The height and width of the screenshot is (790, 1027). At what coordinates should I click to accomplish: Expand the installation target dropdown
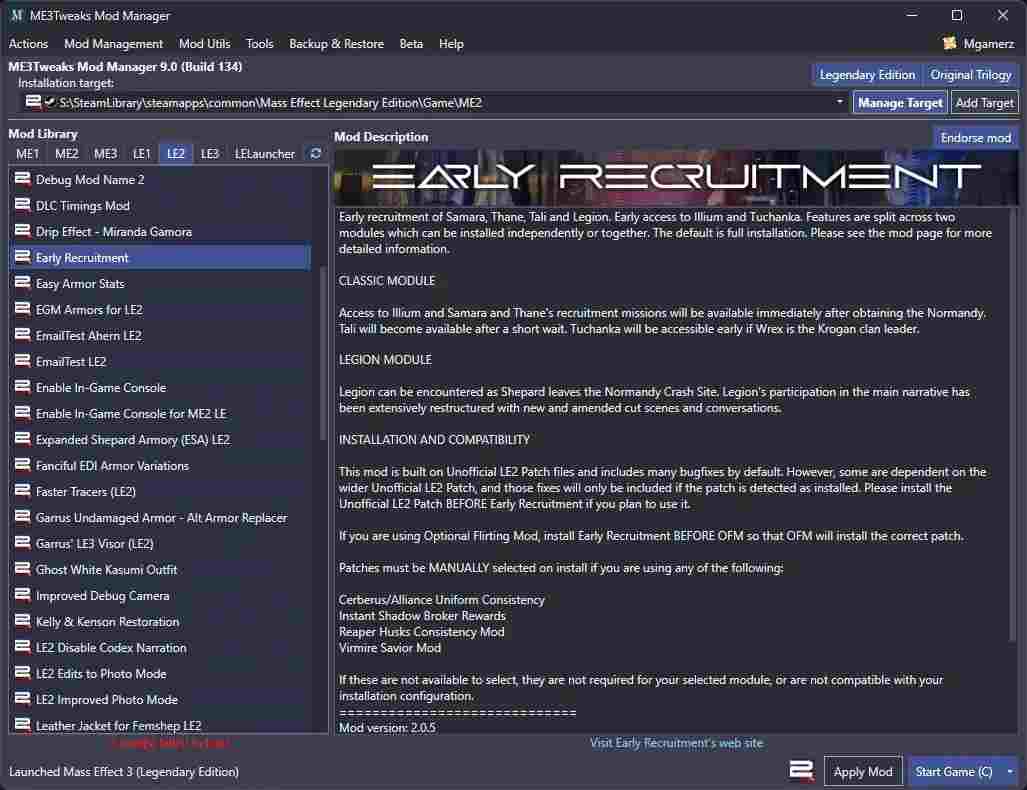[840, 102]
